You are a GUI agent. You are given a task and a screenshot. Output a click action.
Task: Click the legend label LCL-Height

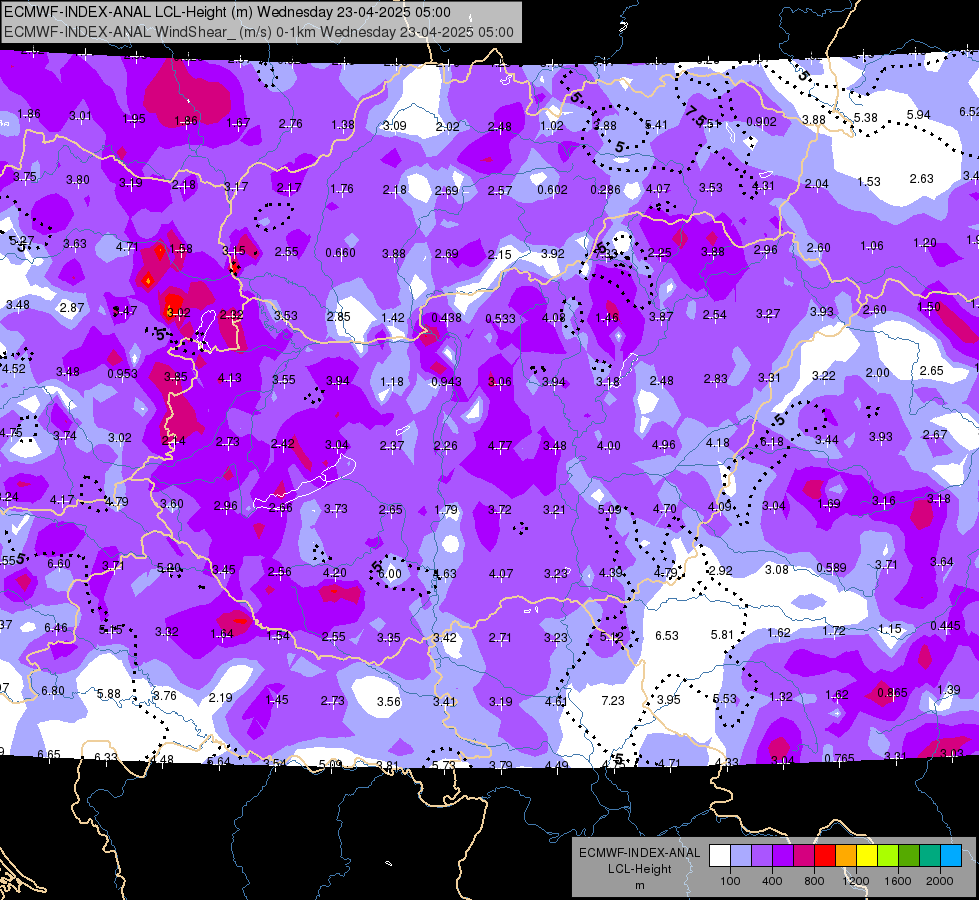click(x=639, y=869)
